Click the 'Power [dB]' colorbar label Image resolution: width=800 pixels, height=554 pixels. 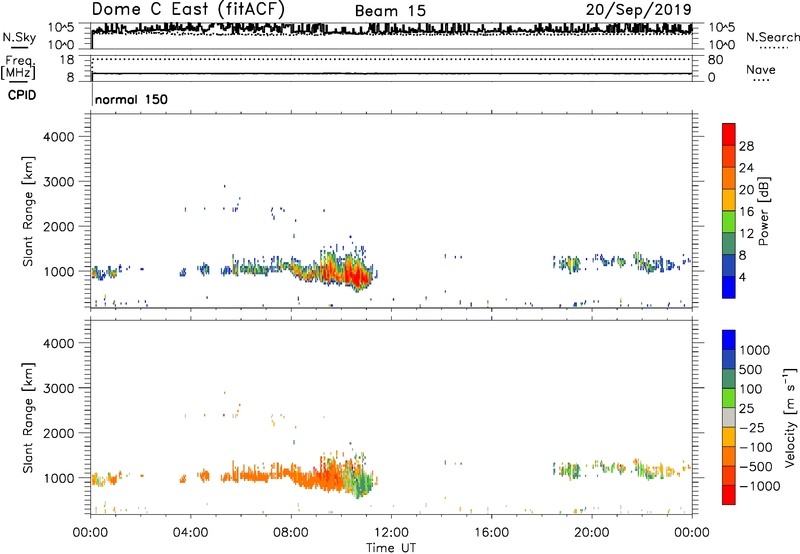point(764,211)
